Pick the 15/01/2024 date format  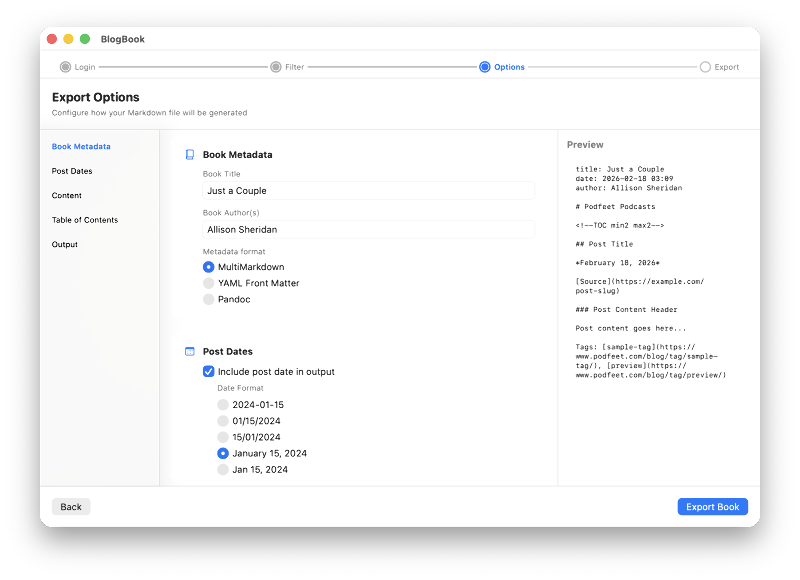pyautogui.click(x=223, y=437)
